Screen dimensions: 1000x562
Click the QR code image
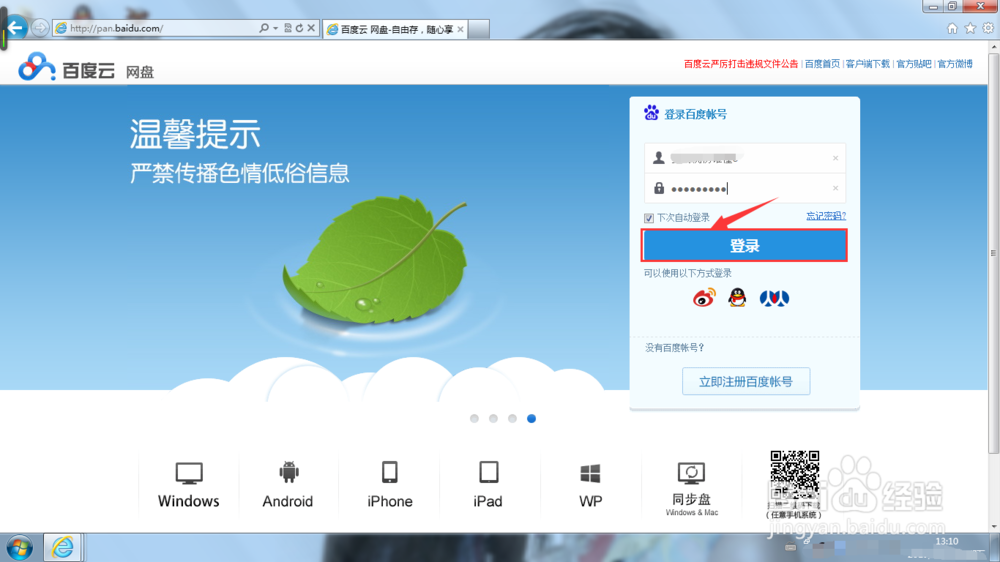794,476
